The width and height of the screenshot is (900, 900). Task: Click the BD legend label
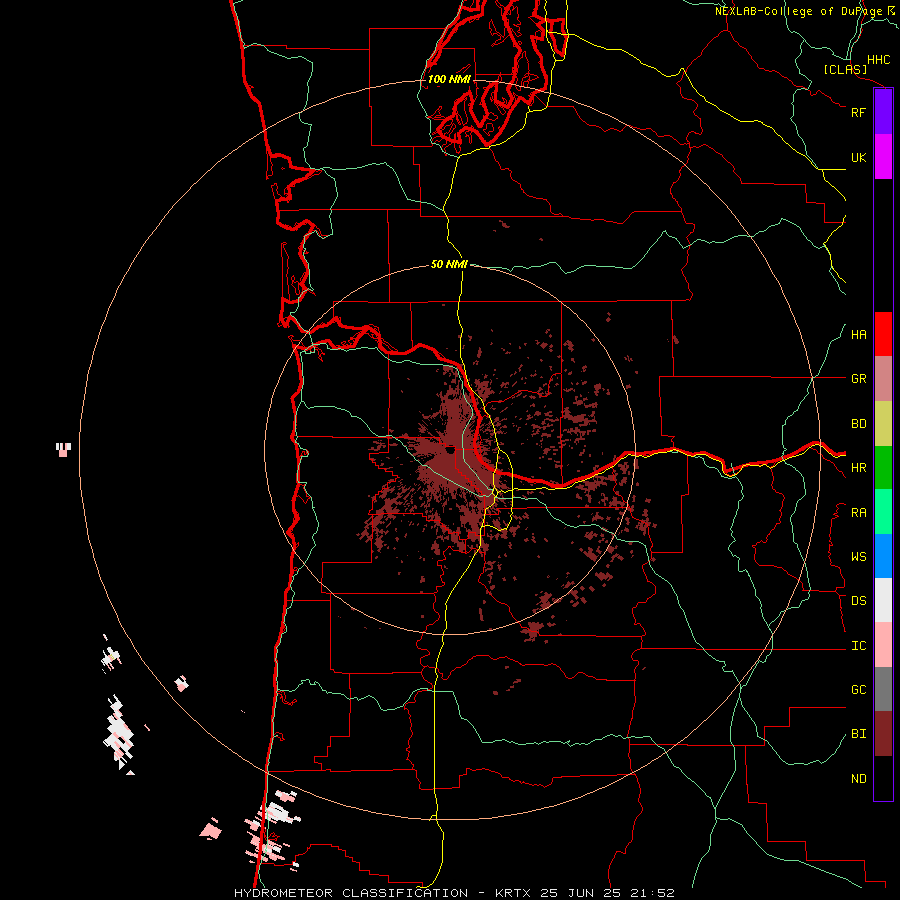(x=858, y=424)
